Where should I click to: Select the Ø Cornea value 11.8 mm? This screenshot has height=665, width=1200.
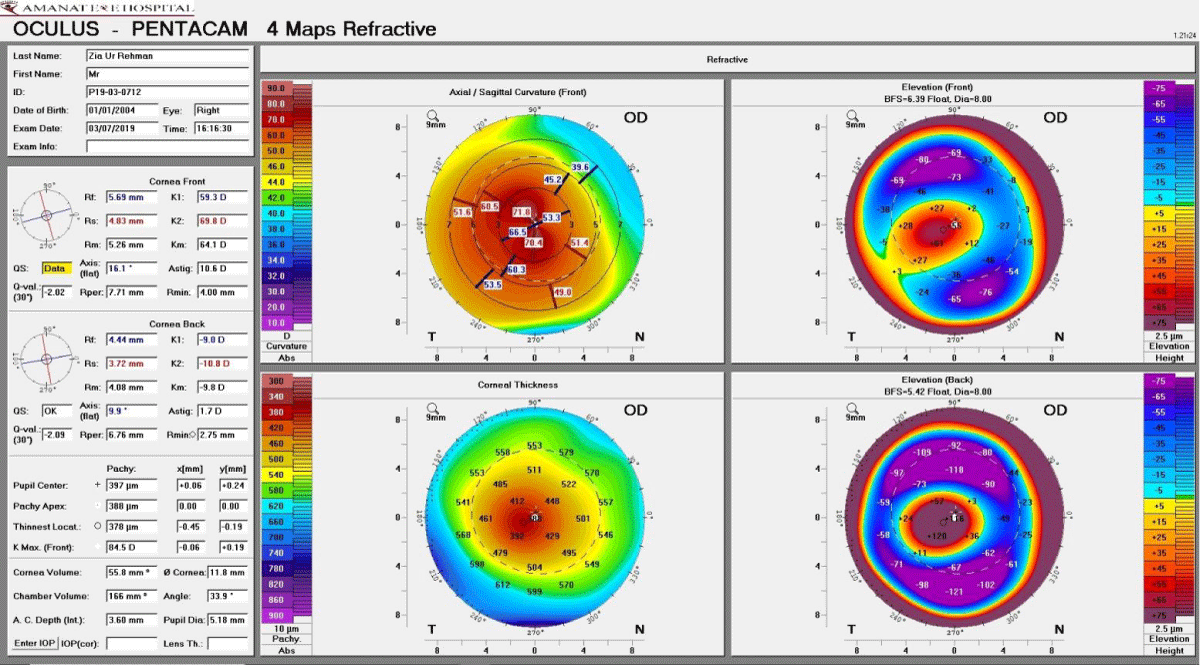pyautogui.click(x=227, y=573)
